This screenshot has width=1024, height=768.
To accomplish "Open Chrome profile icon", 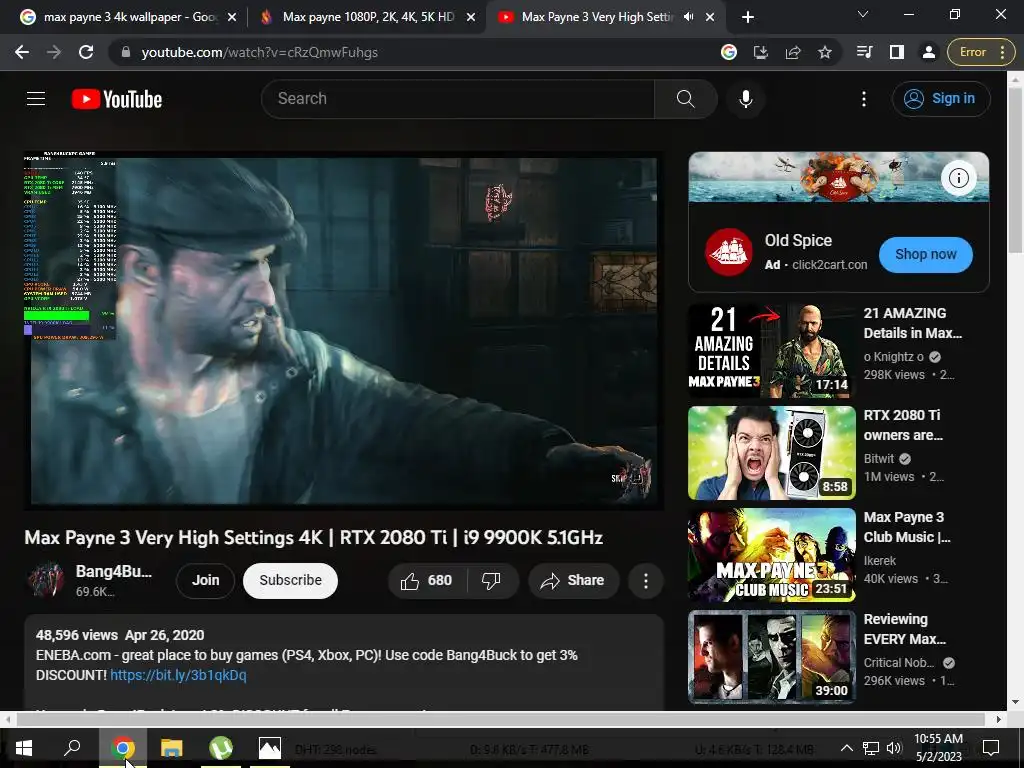I will point(929,52).
